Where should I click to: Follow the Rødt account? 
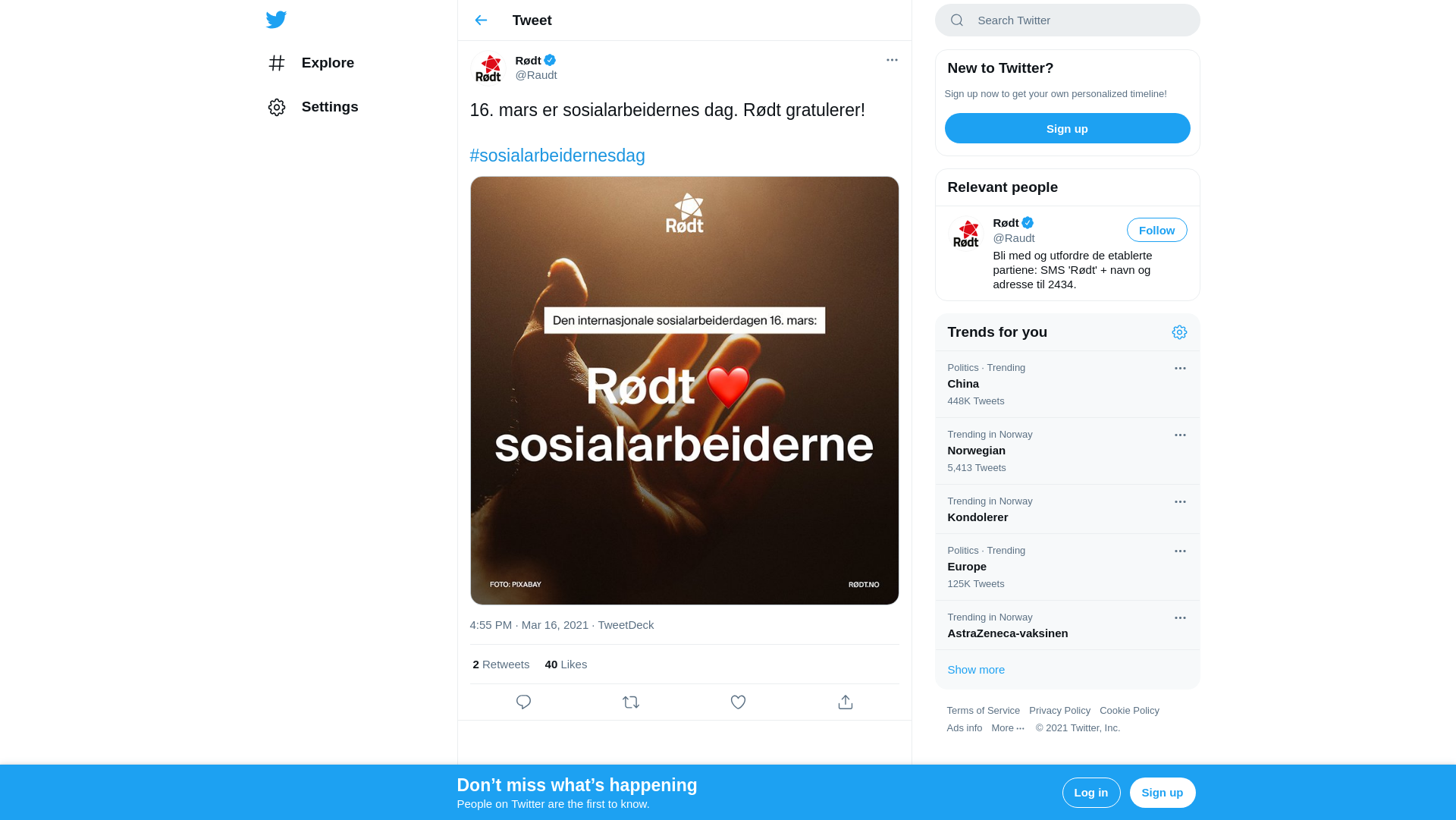tap(1156, 231)
